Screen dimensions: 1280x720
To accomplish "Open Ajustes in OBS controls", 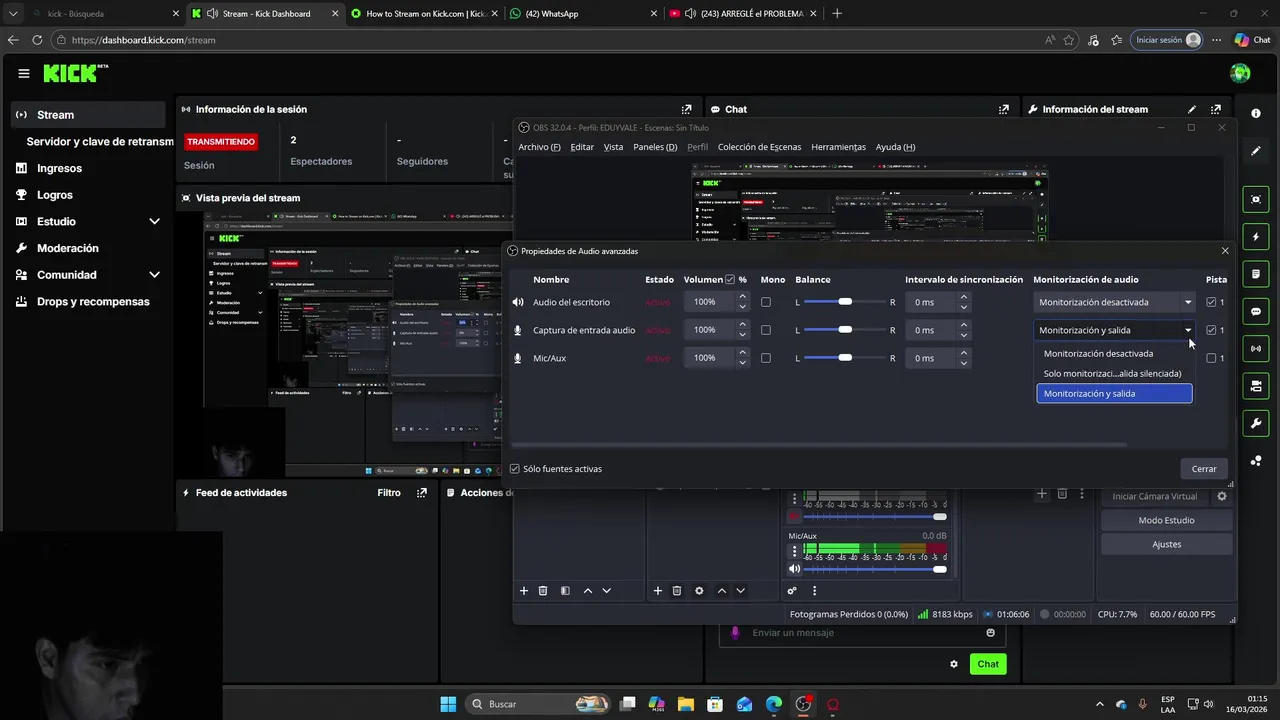I will 1166,544.
